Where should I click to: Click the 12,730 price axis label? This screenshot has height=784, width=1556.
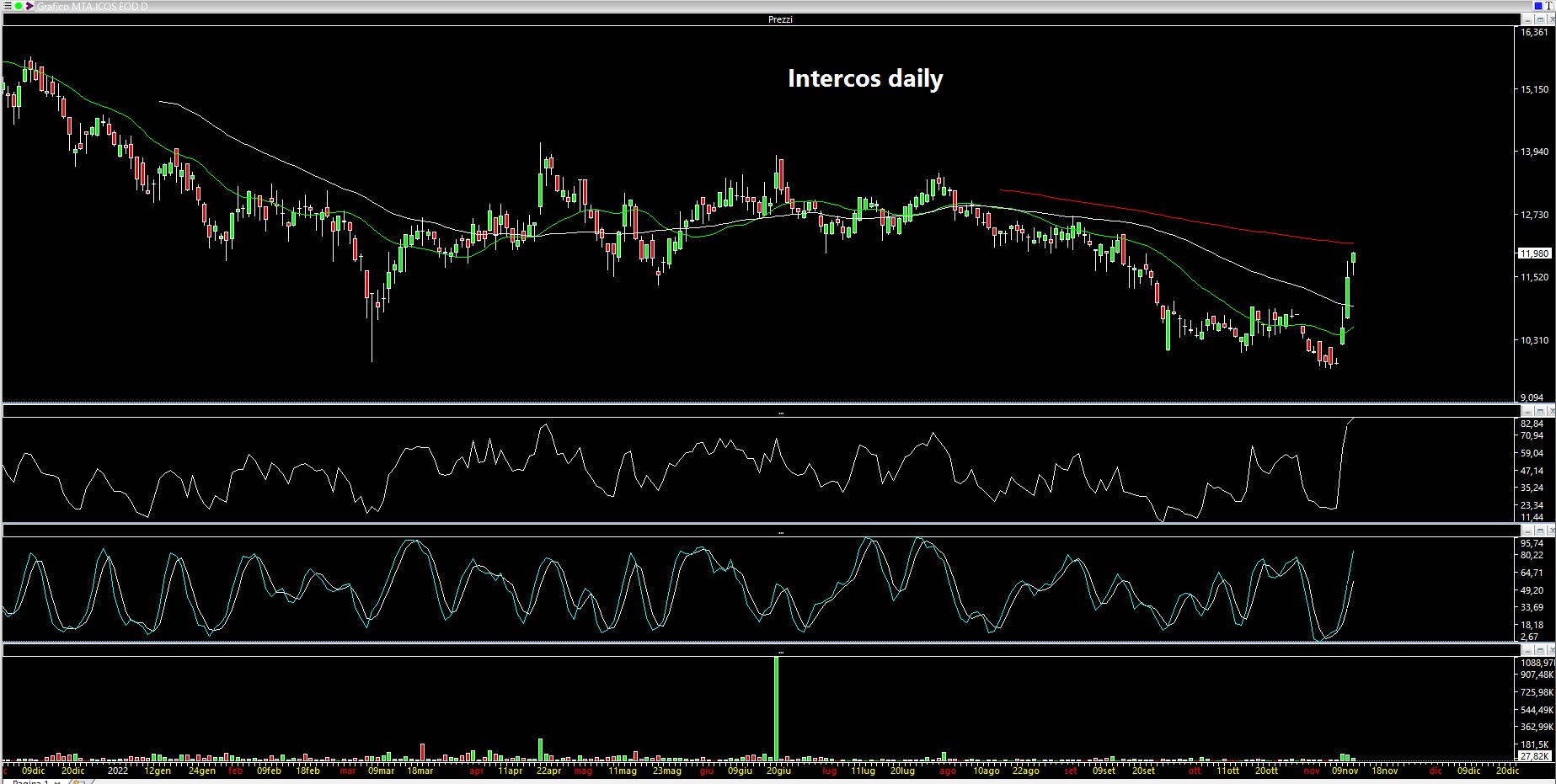(x=1535, y=215)
